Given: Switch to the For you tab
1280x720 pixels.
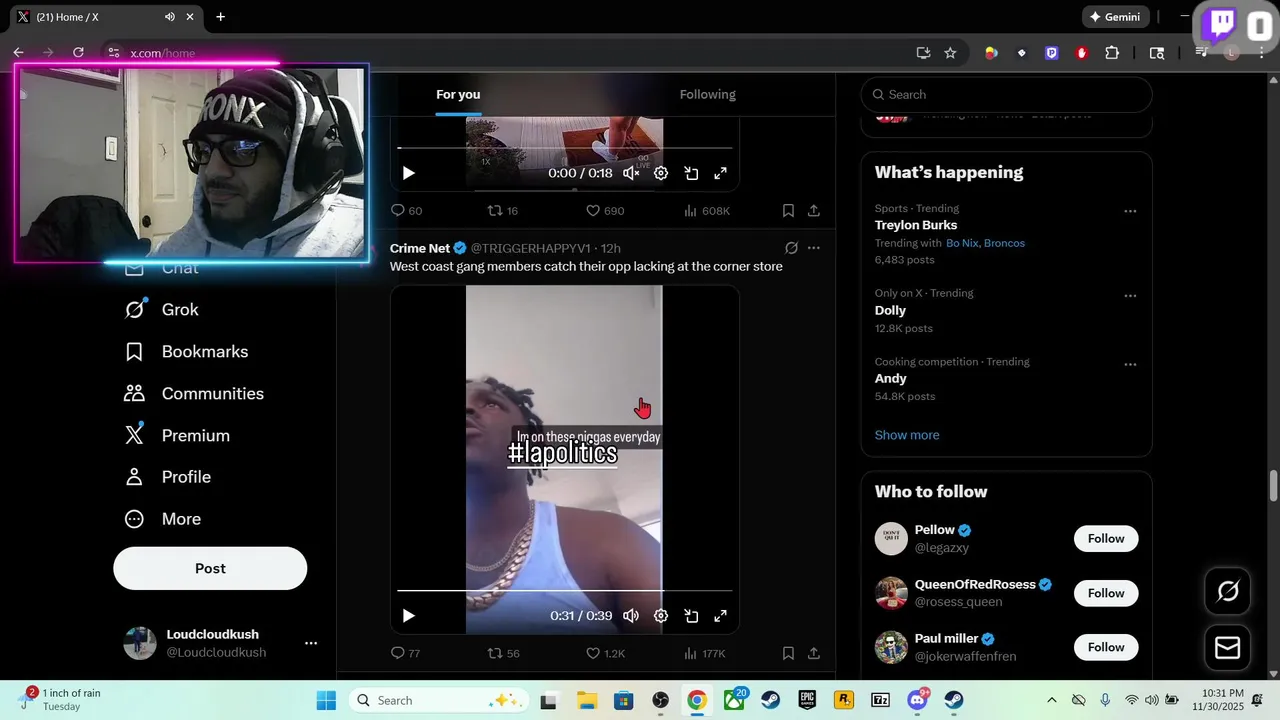Looking at the screenshot, I should pyautogui.click(x=458, y=94).
